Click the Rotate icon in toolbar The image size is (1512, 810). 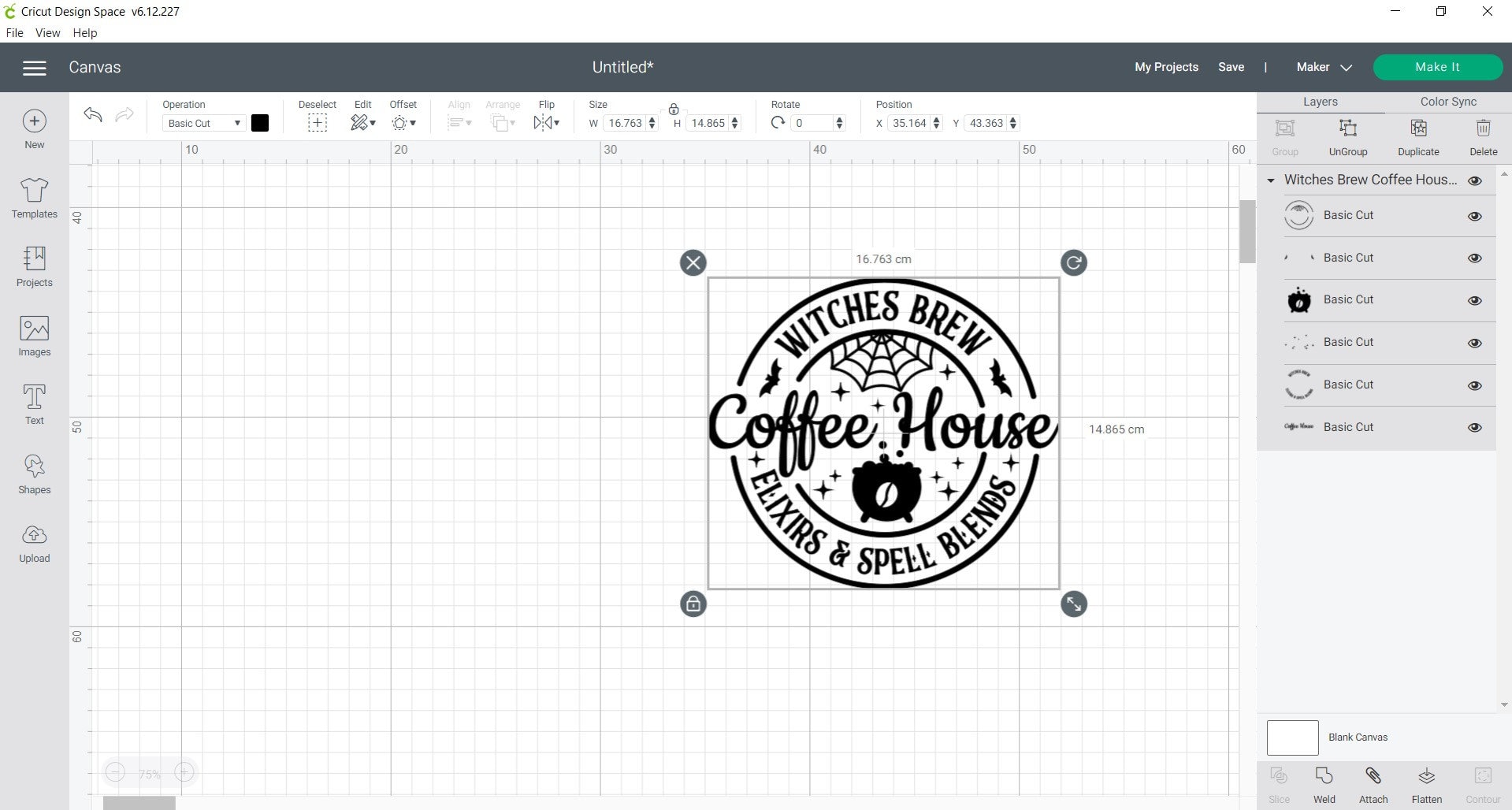point(778,123)
